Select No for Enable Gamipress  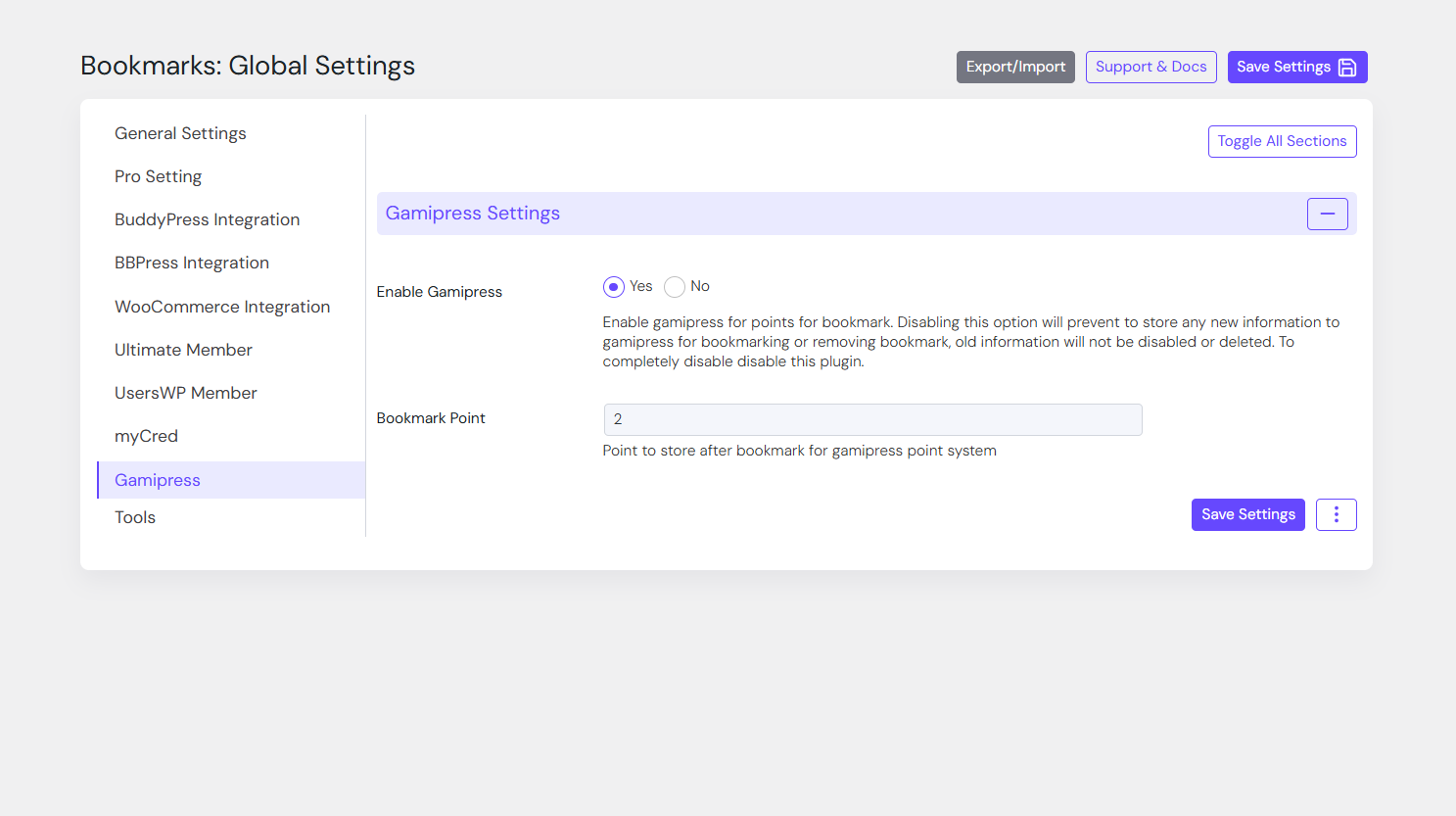pyautogui.click(x=675, y=287)
